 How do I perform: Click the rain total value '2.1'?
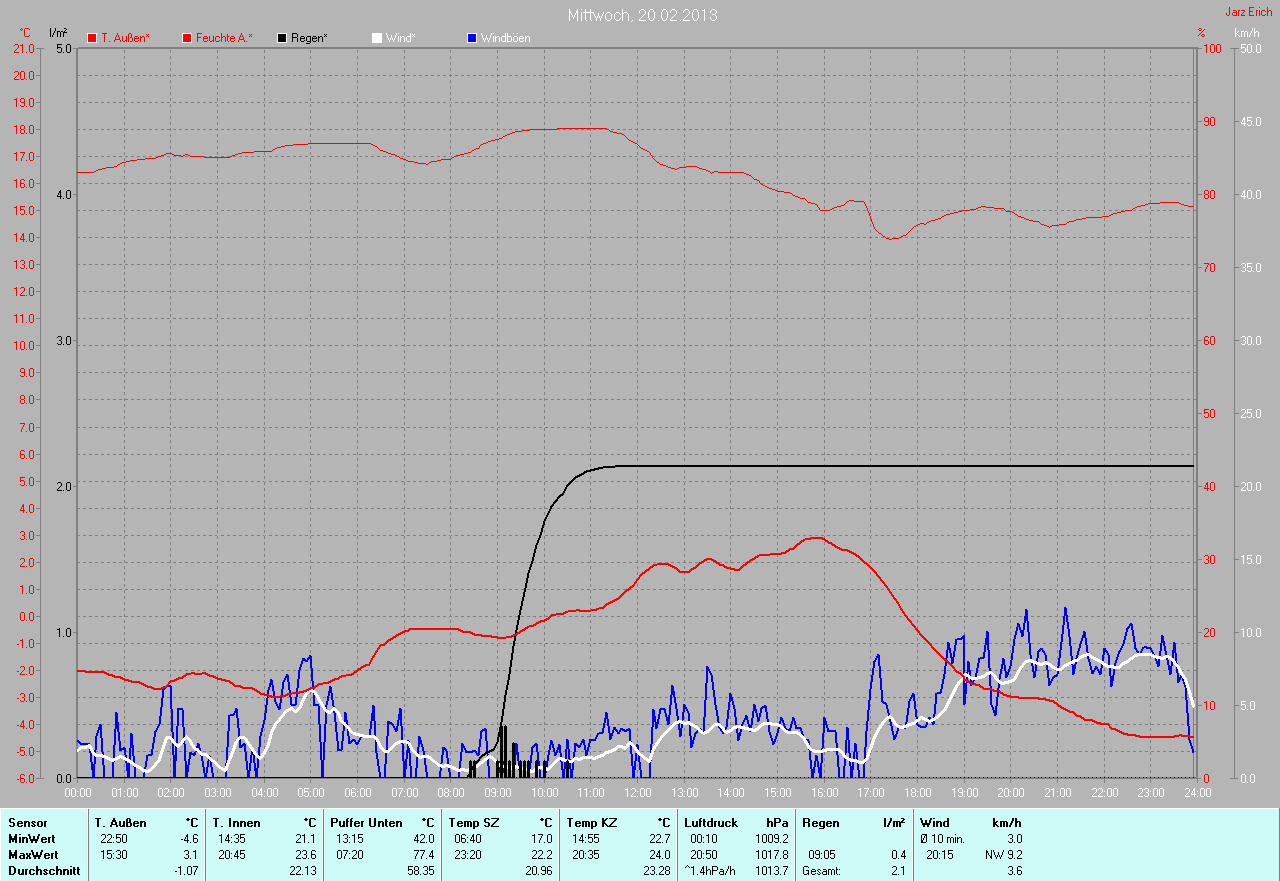point(899,871)
